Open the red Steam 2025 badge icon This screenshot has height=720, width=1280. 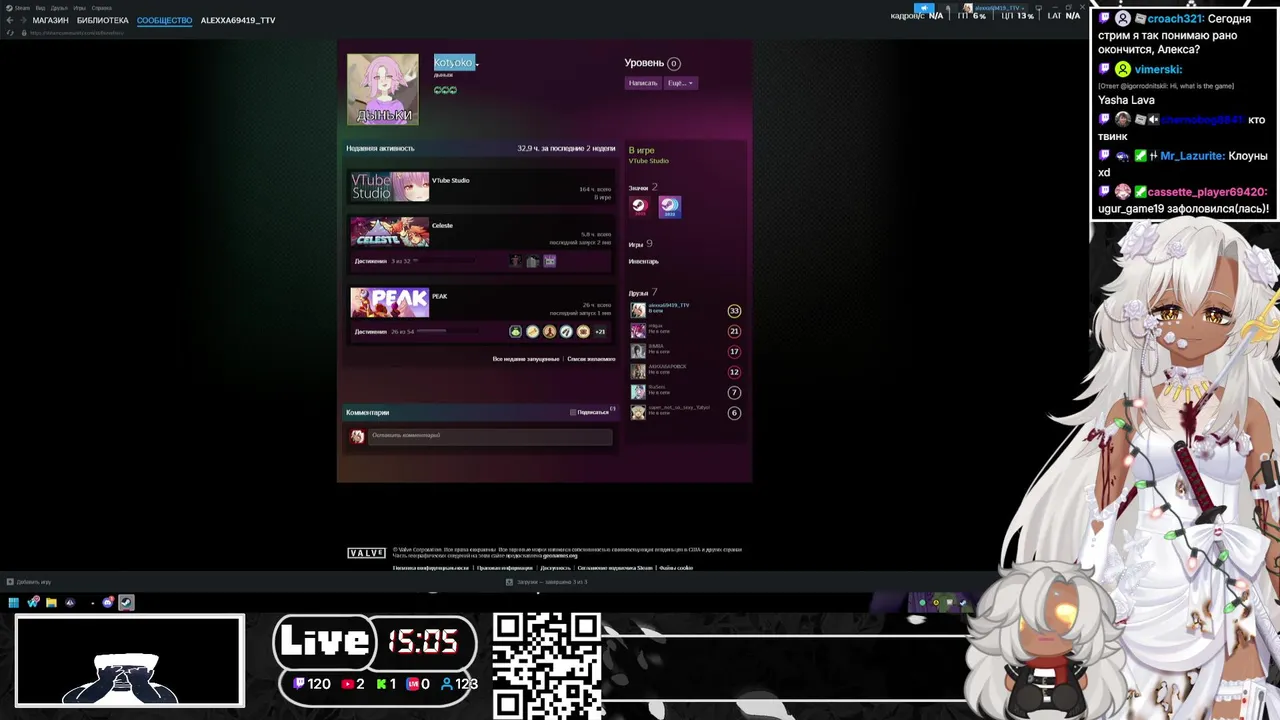click(x=639, y=206)
